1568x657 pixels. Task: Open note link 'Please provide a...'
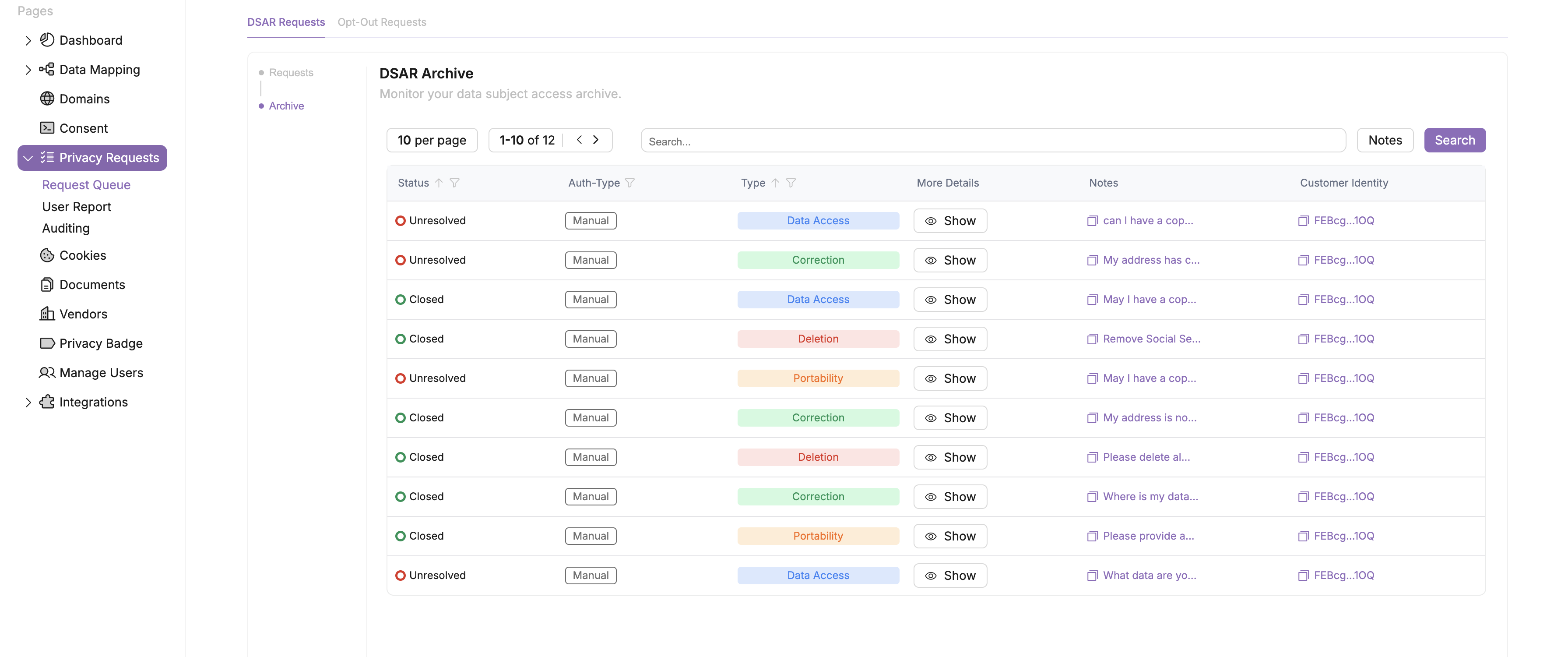1148,536
